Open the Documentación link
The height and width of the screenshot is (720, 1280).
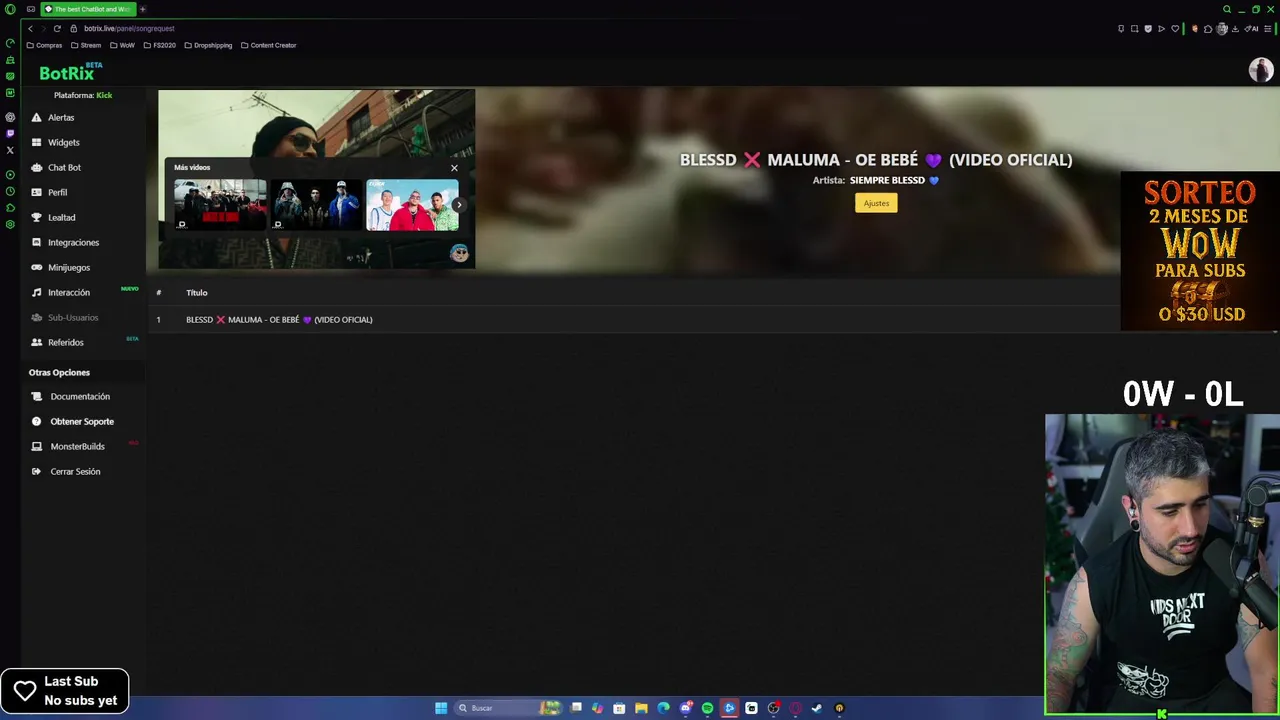pos(80,396)
